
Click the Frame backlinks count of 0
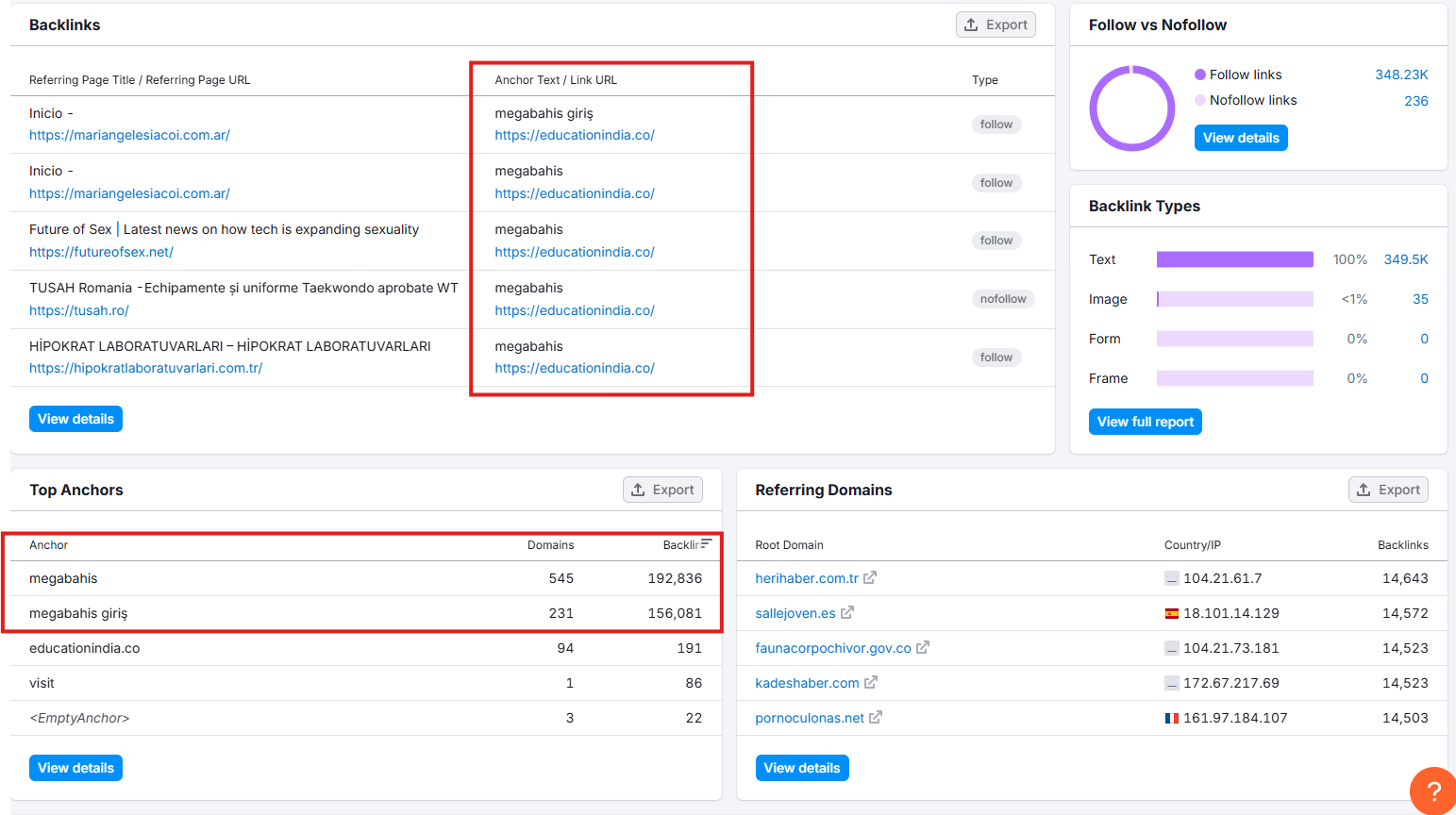point(1424,378)
